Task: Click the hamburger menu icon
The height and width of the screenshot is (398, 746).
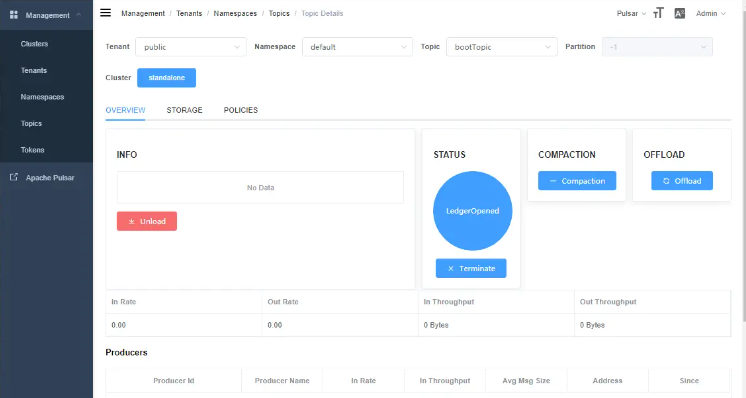Action: tap(106, 13)
